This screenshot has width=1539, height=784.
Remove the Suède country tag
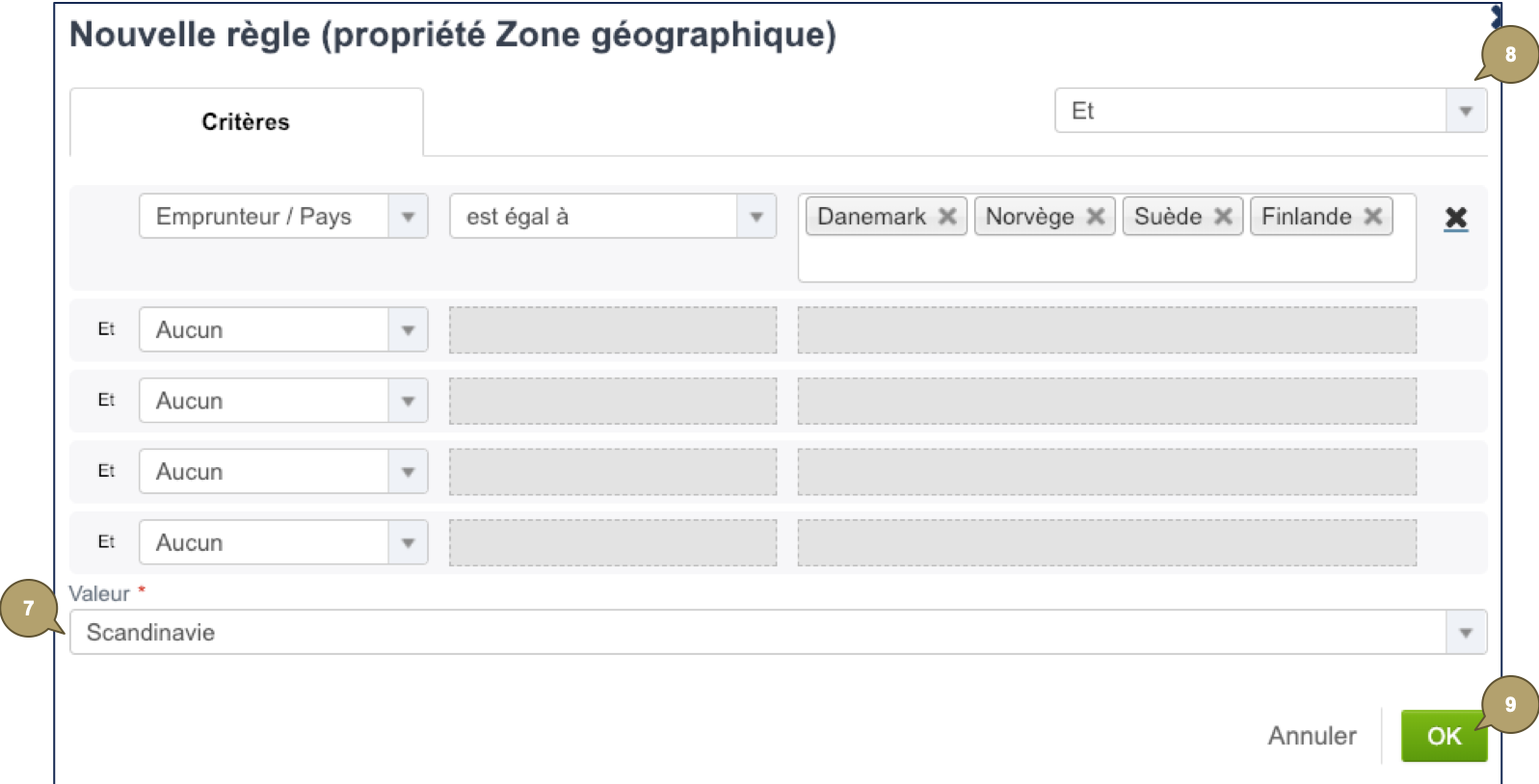pyautogui.click(x=1226, y=216)
